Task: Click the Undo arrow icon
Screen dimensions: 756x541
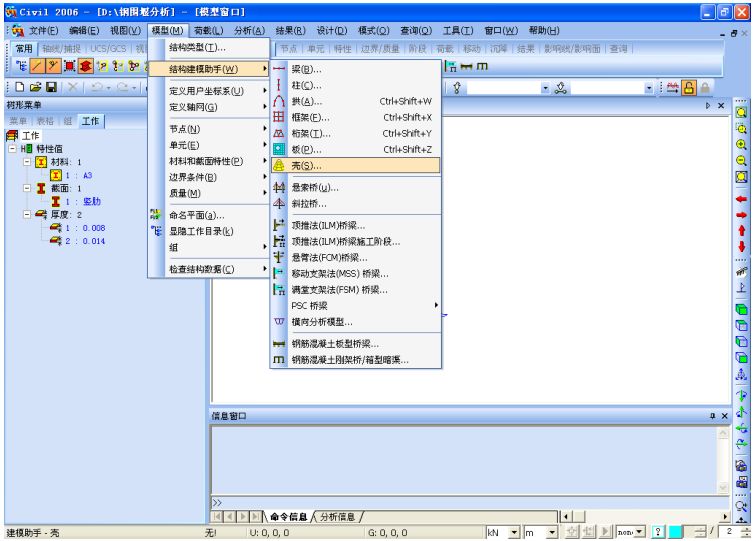Action: (x=97, y=87)
